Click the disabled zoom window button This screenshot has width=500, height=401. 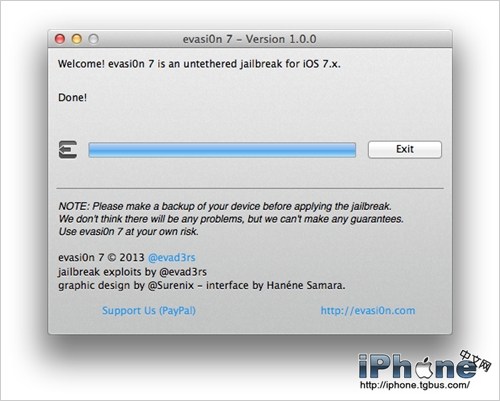93,39
